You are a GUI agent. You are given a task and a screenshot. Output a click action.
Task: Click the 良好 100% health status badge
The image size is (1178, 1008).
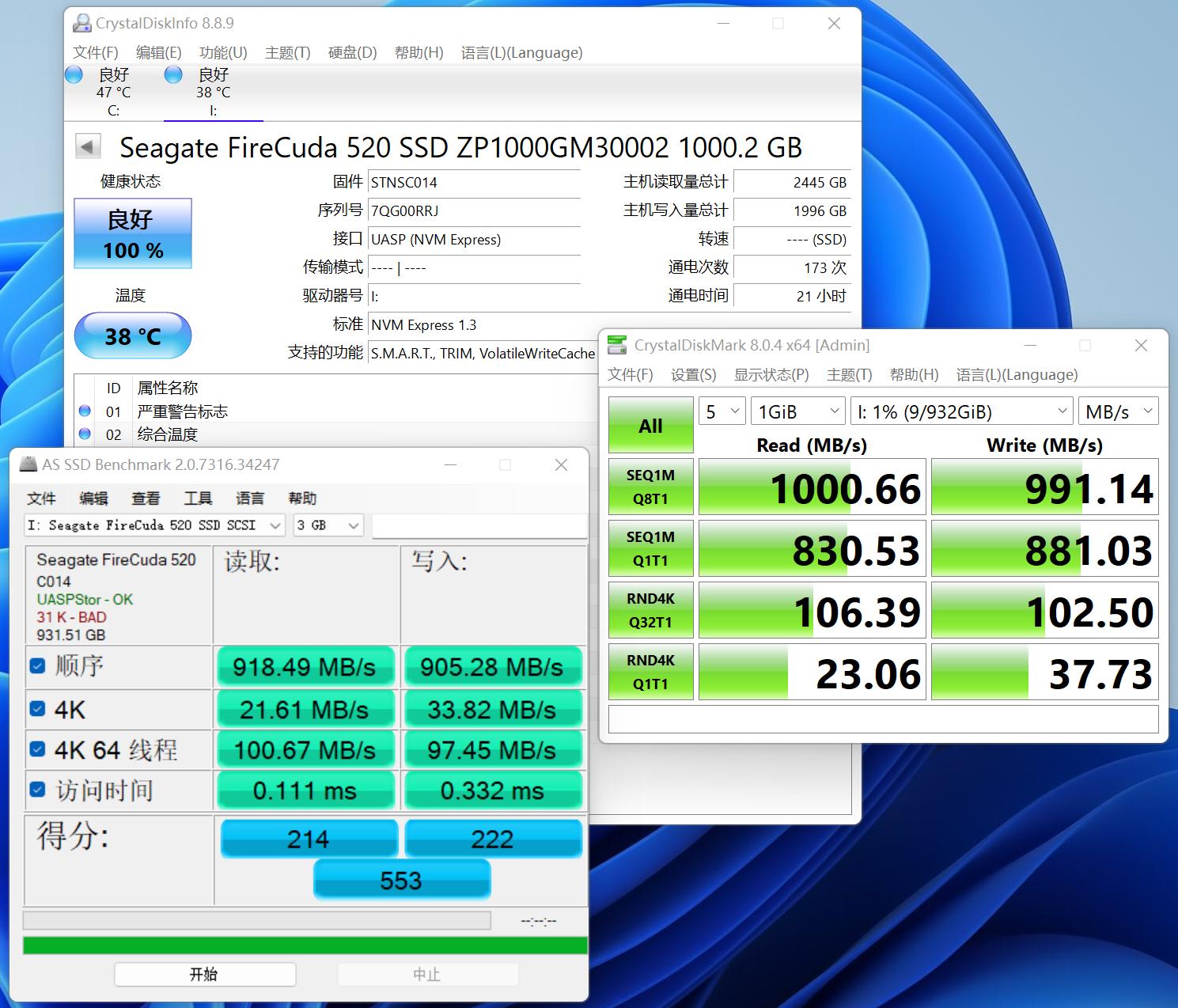point(132,233)
